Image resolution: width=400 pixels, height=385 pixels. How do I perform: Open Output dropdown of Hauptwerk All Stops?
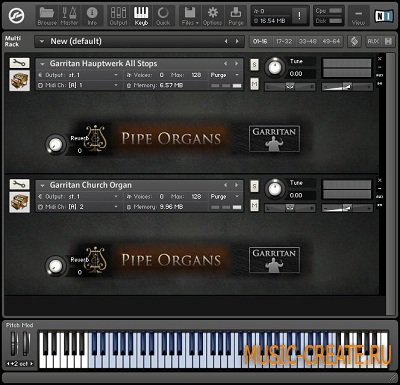tap(78, 75)
